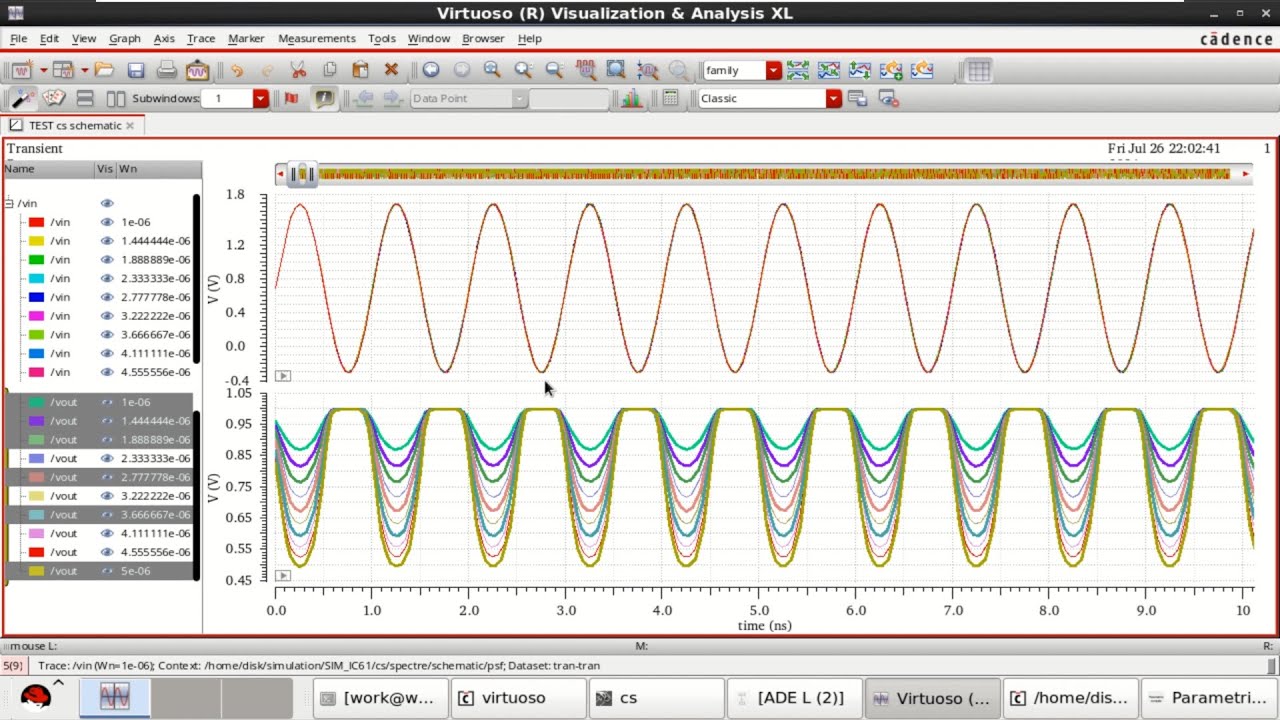This screenshot has width=1280, height=720.
Task: Open the work@w... terminal taskbar button
Action: point(379,698)
